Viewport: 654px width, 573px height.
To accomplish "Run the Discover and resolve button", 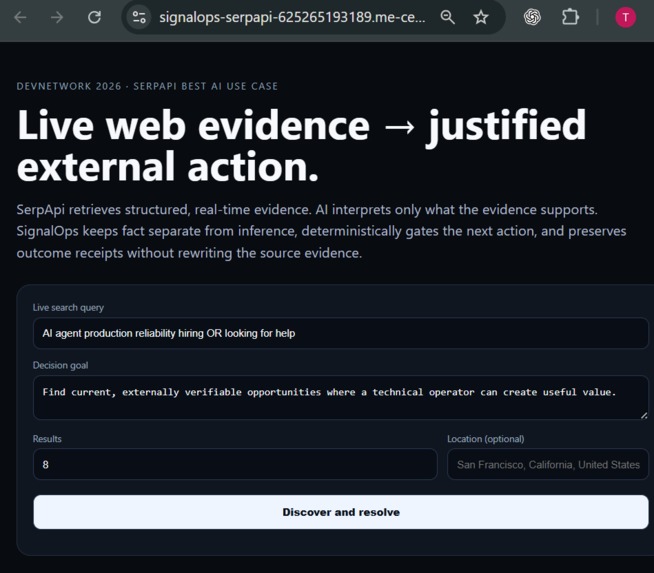I will click(x=341, y=512).
